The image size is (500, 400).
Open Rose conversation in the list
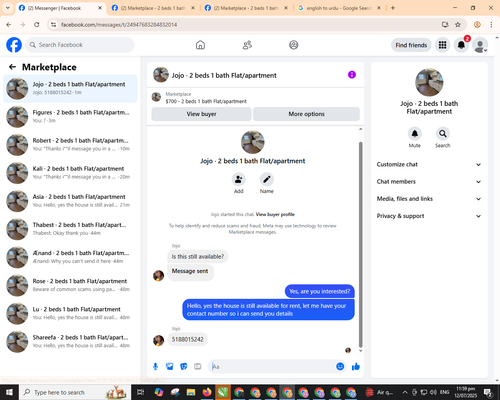pos(70,285)
